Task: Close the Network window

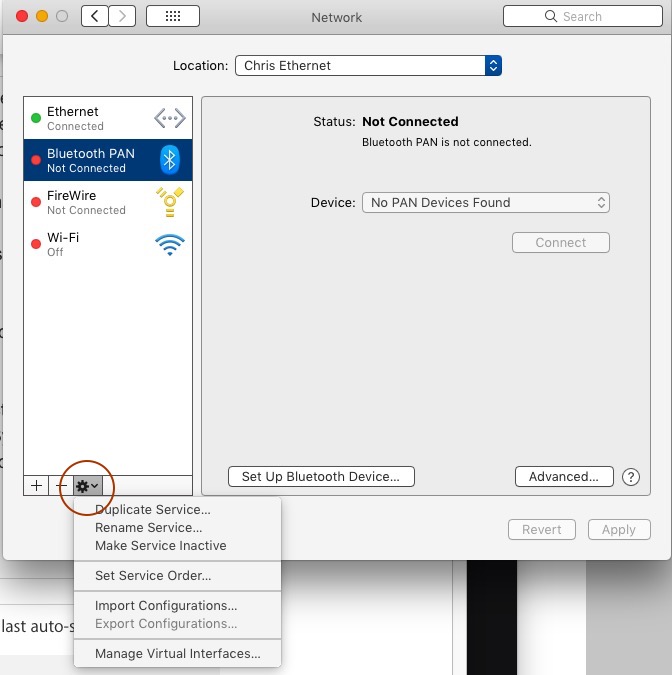Action: click(22, 16)
